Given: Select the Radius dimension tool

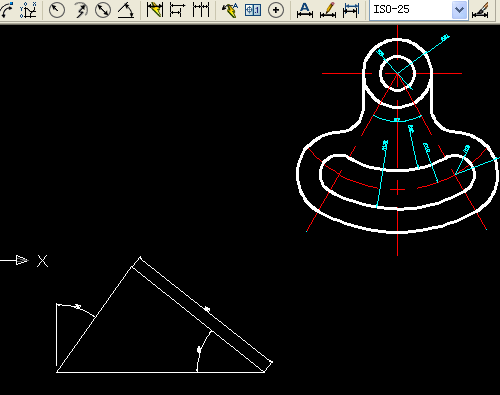Looking at the screenshot, I should click(57, 10).
